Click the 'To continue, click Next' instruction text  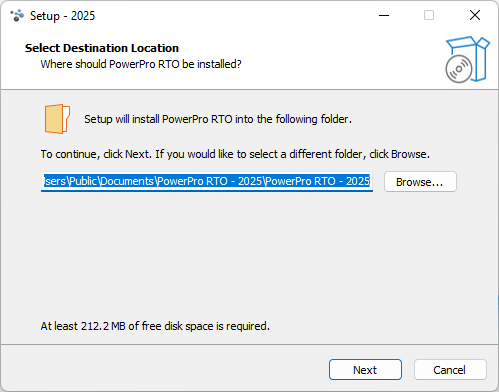tap(235, 154)
